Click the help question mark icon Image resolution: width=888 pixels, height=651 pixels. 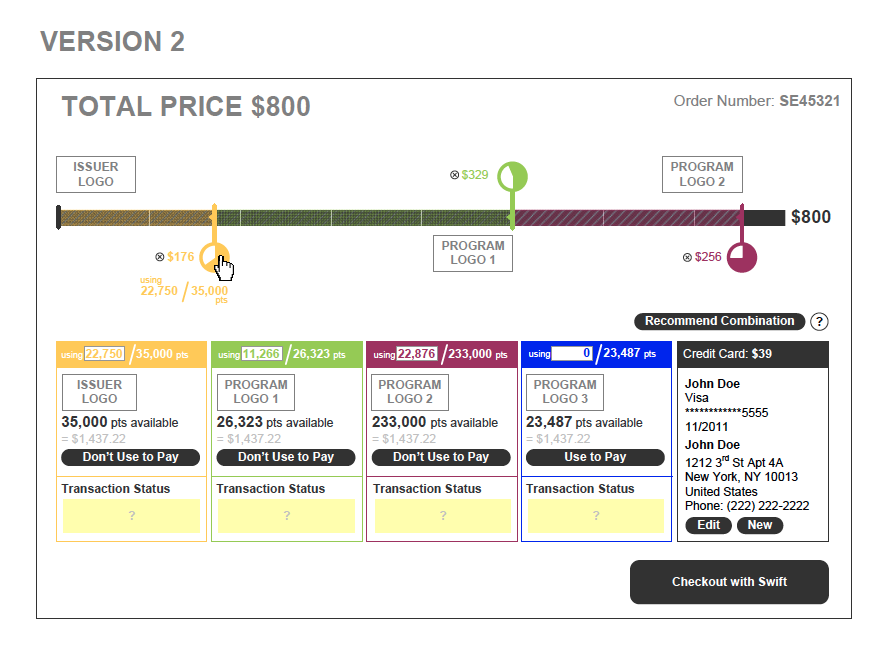point(819,322)
